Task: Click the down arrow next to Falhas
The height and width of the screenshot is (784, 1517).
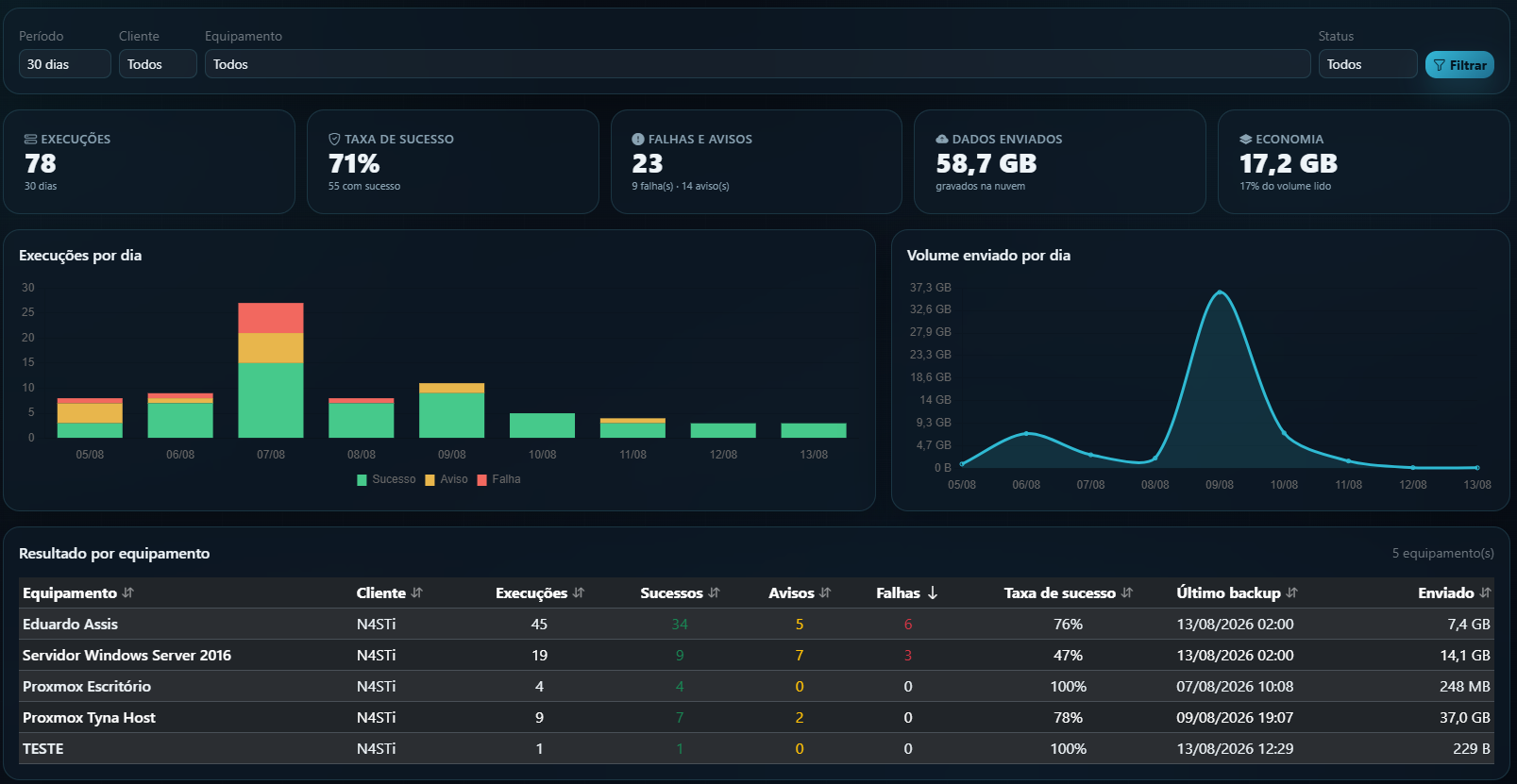Action: click(x=933, y=592)
